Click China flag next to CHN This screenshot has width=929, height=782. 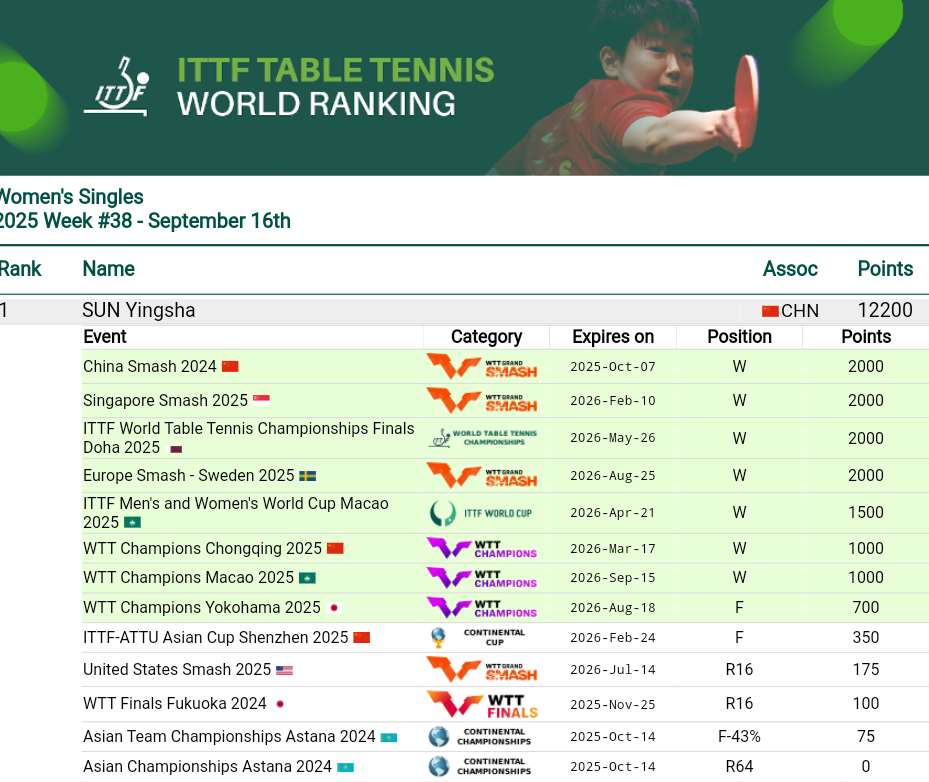(770, 311)
